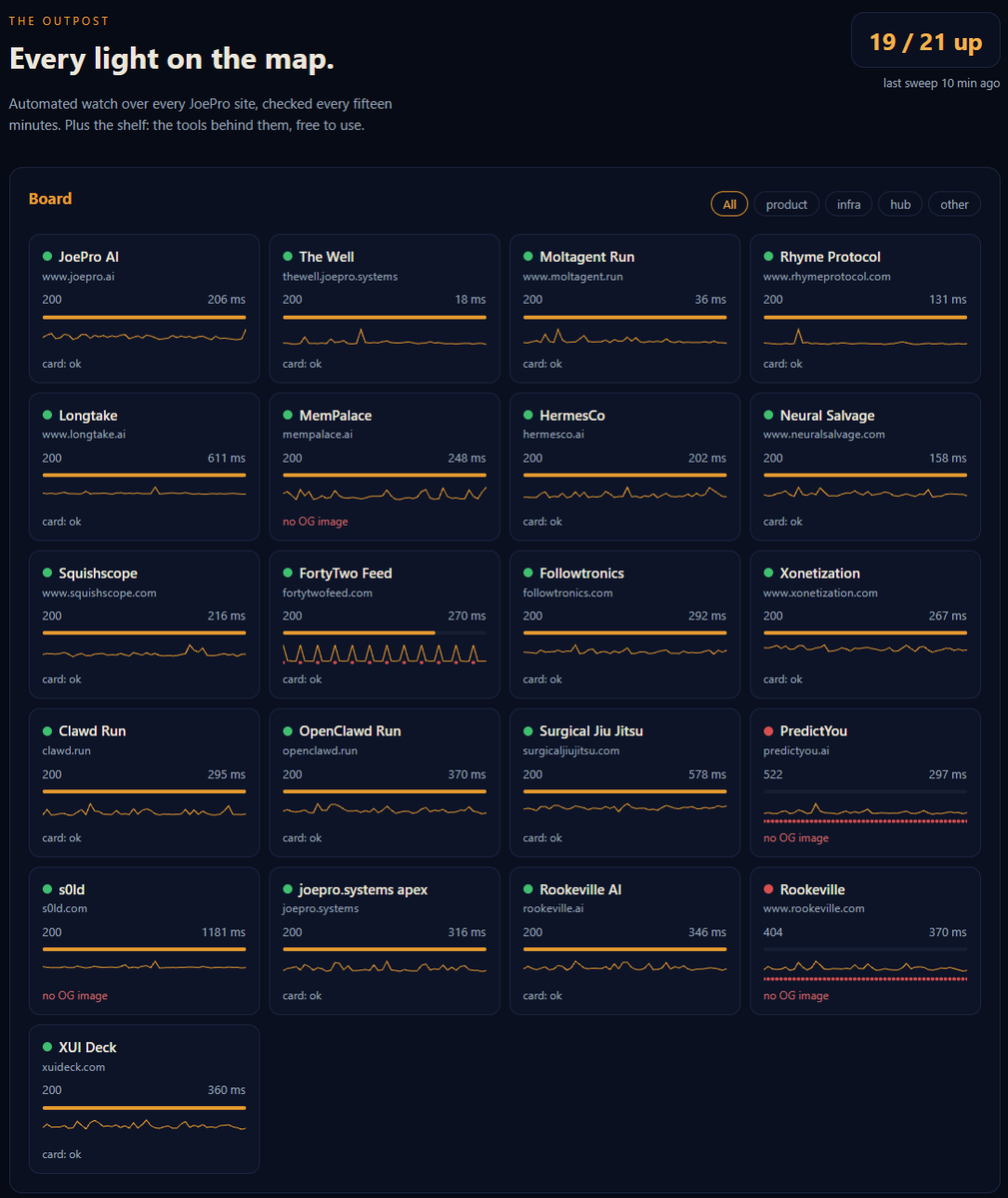This screenshot has width=1008, height=1198.
Task: Click the FortyTwo Feed status indicator dot
Action: [288, 574]
